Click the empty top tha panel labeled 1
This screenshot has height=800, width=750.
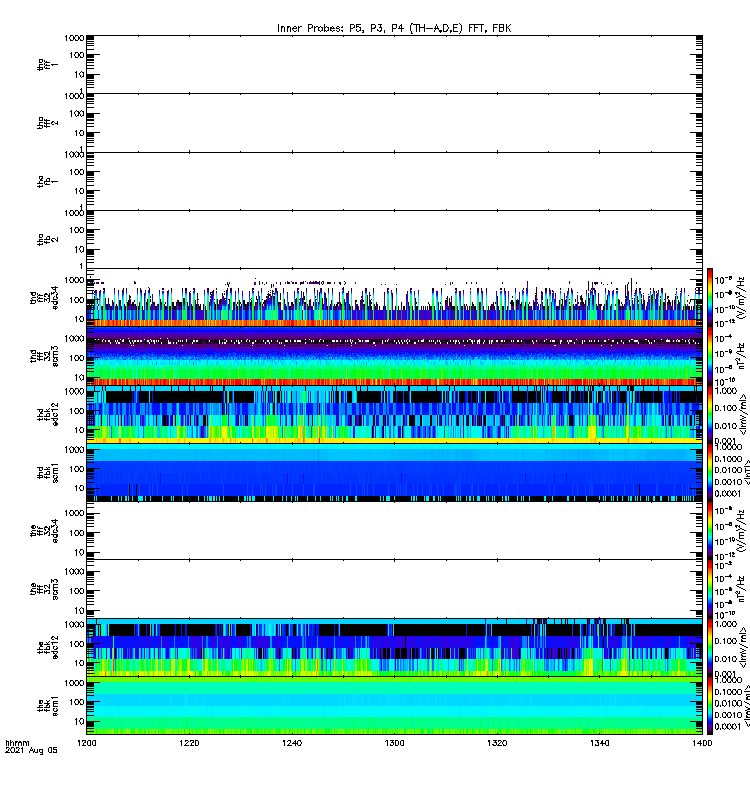click(x=394, y=64)
